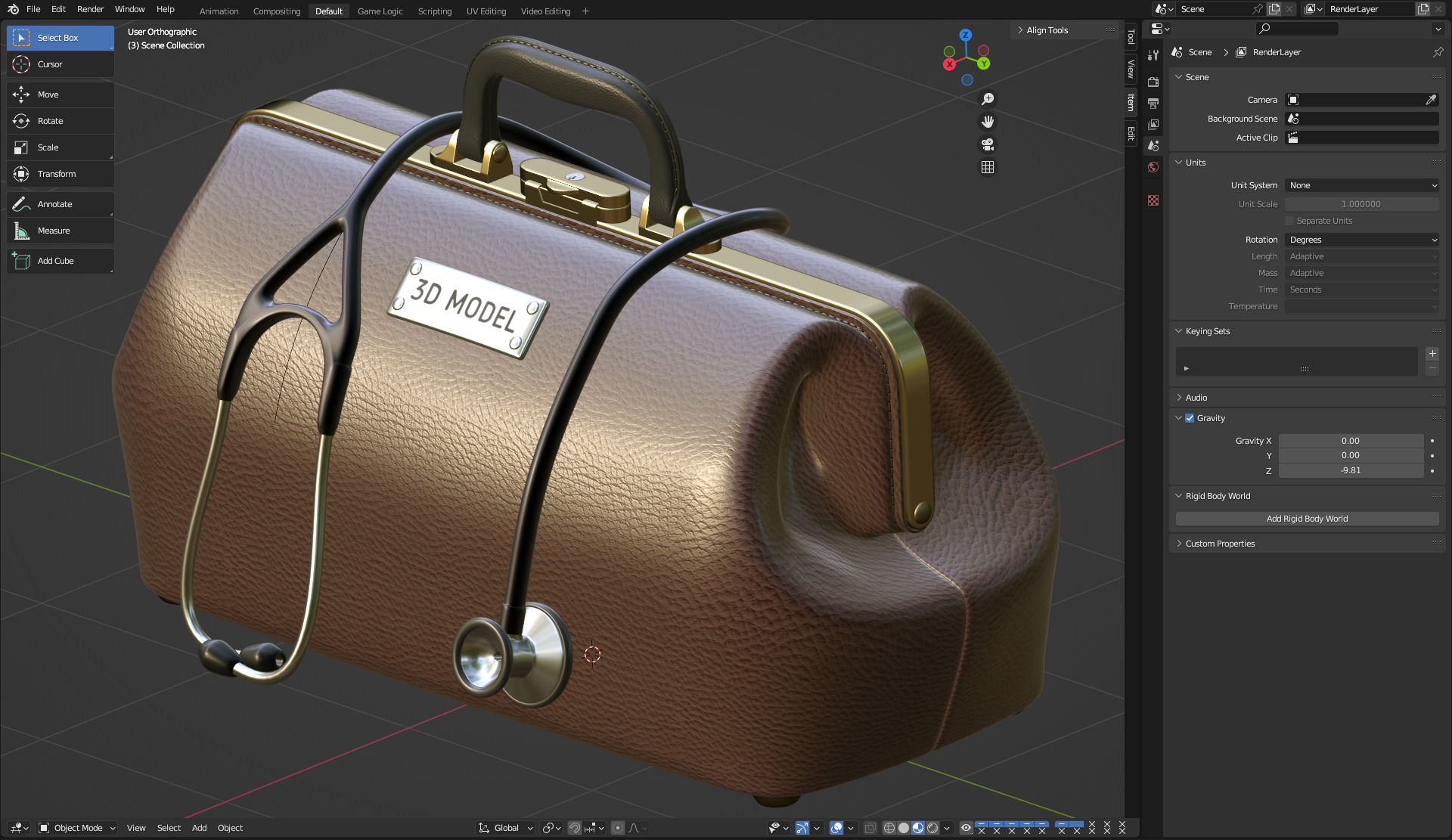Click Add Rigid Body World button

1306,519
